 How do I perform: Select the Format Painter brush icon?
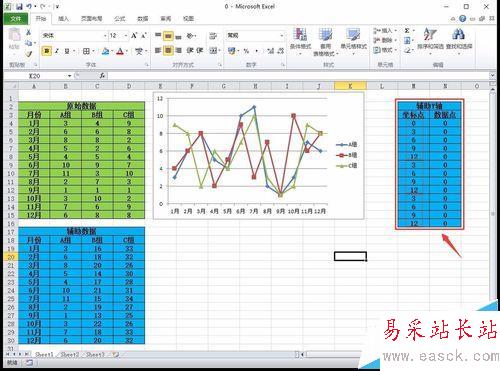click(x=28, y=53)
